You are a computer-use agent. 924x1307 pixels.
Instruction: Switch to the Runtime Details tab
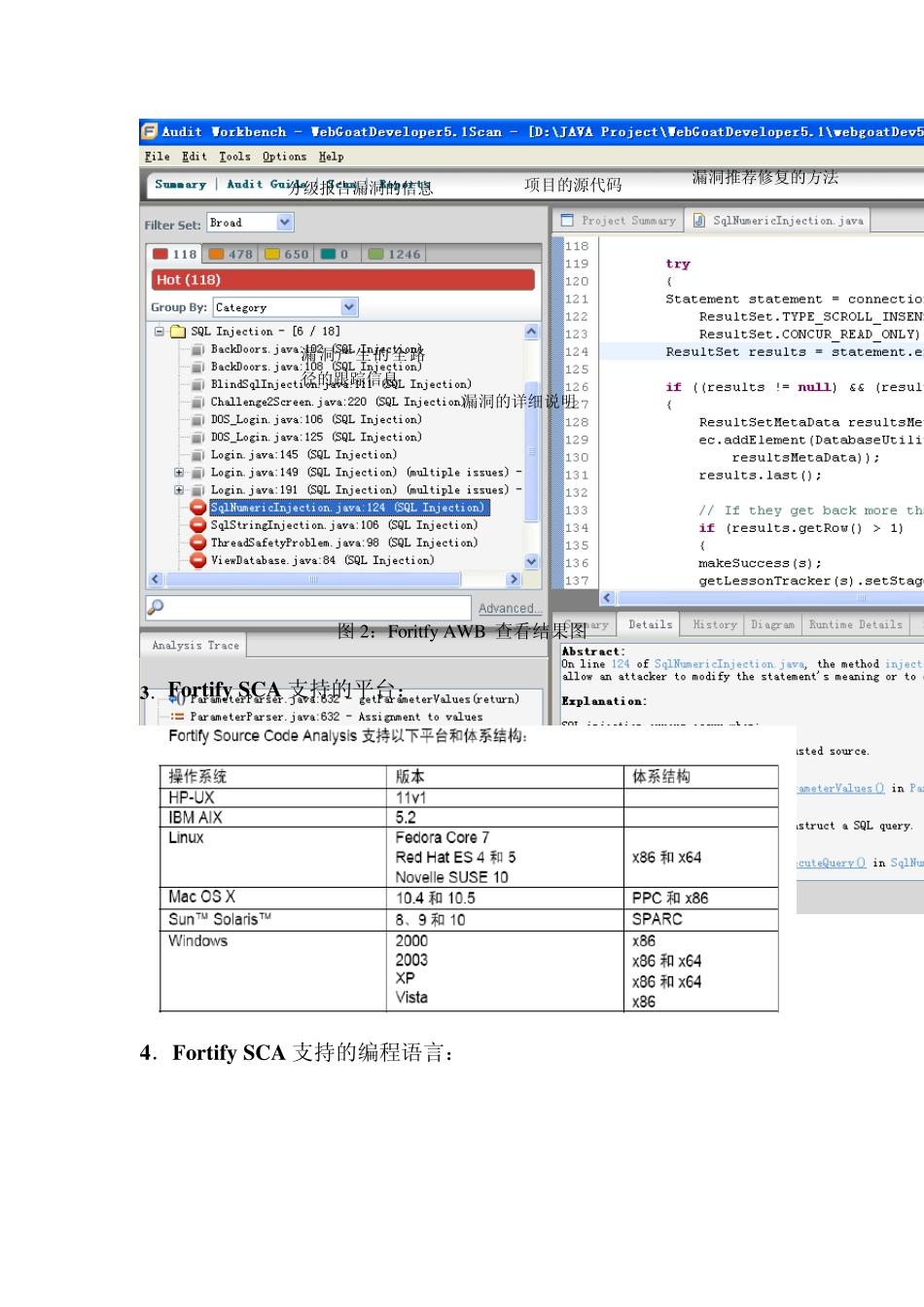[x=855, y=625]
